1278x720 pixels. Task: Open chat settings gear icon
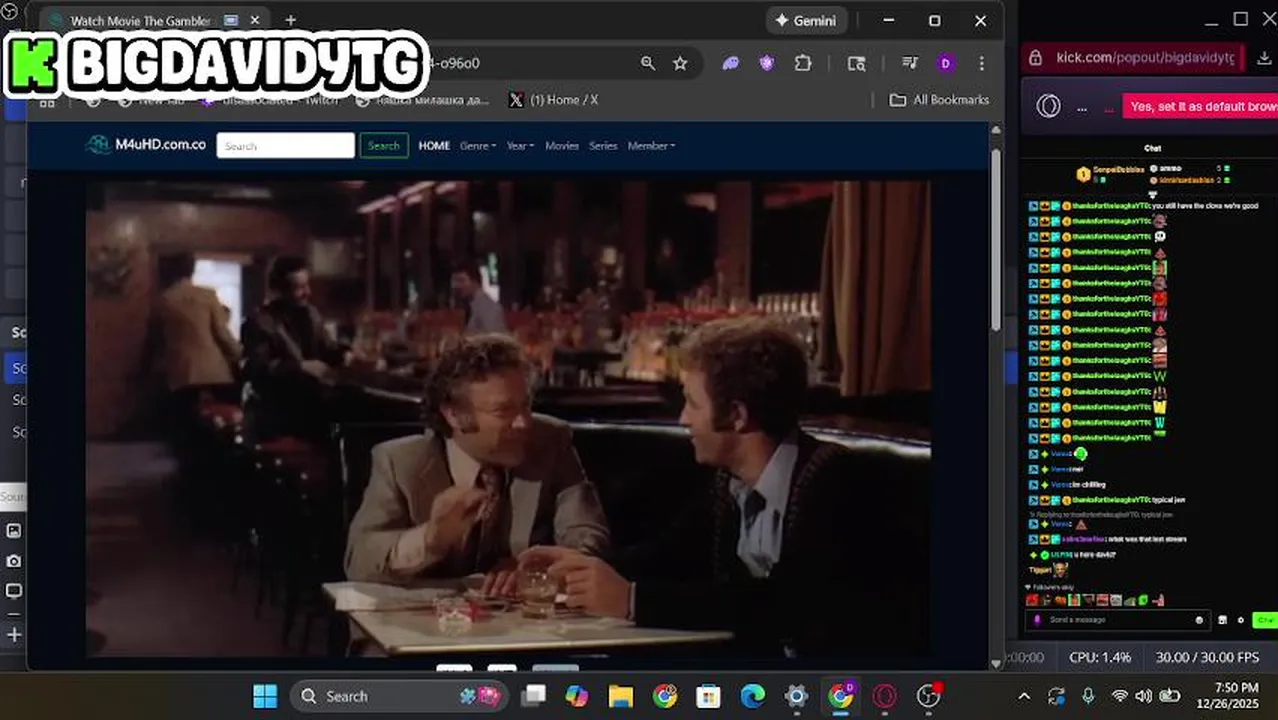point(1241,620)
